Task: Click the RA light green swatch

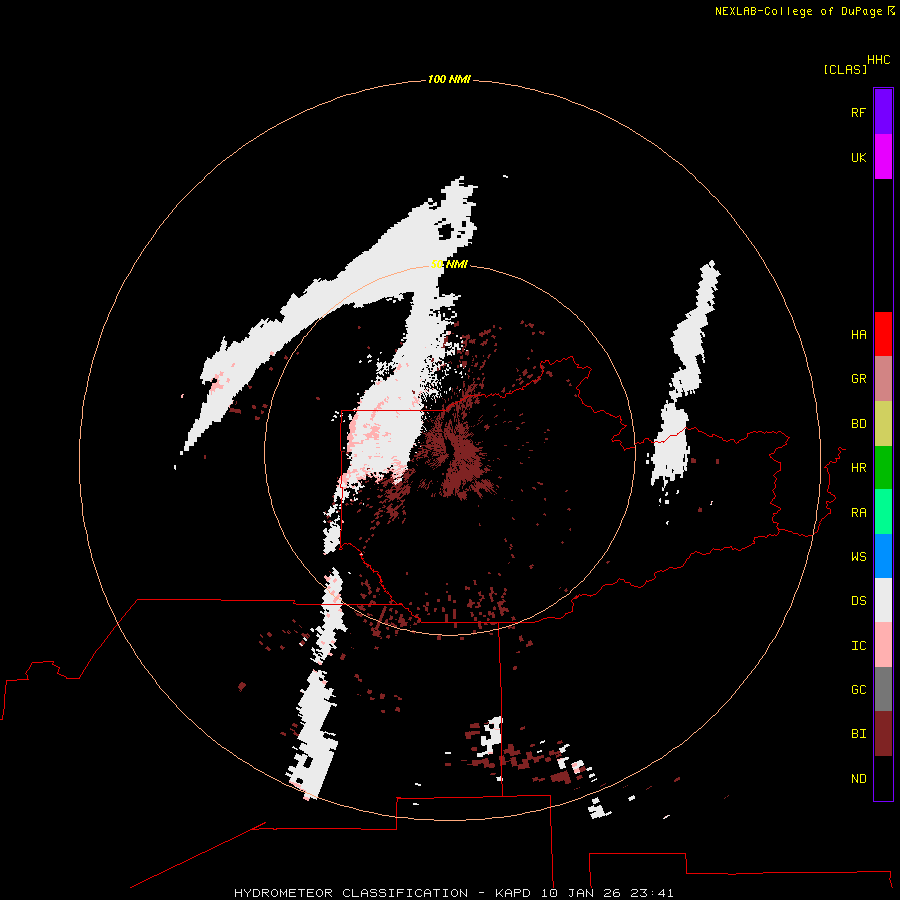Action: 883,512
